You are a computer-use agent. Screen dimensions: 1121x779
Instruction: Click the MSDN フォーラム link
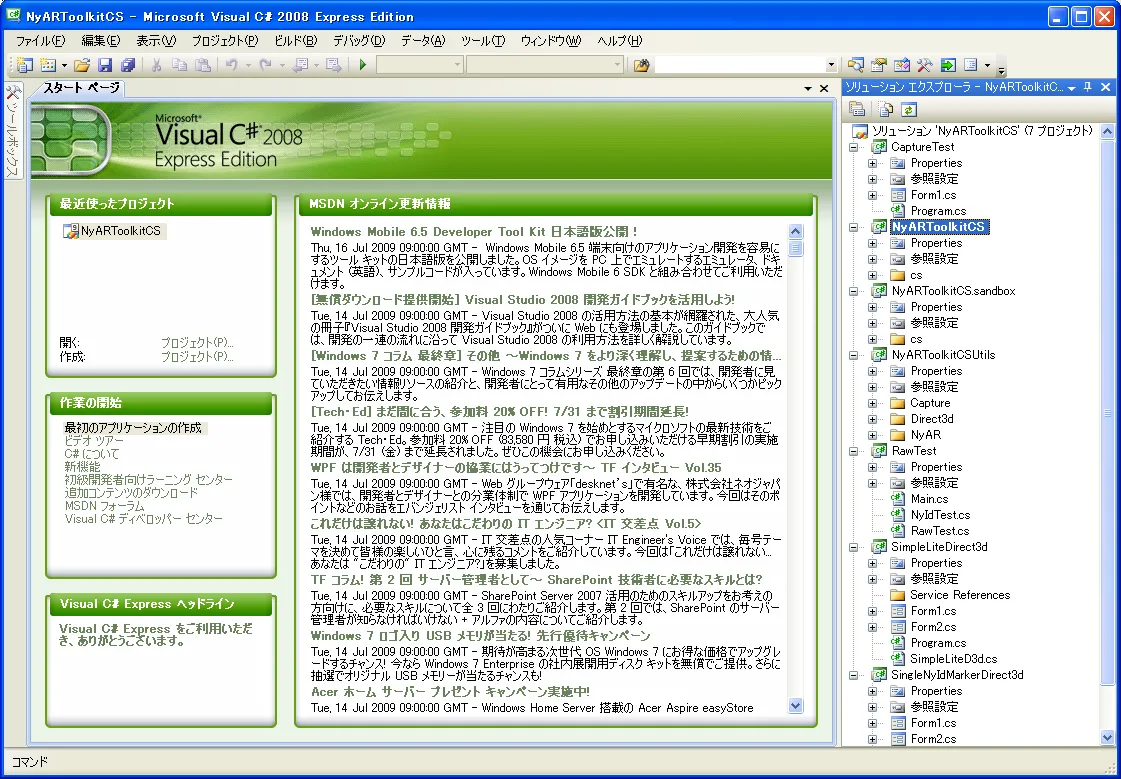point(104,505)
